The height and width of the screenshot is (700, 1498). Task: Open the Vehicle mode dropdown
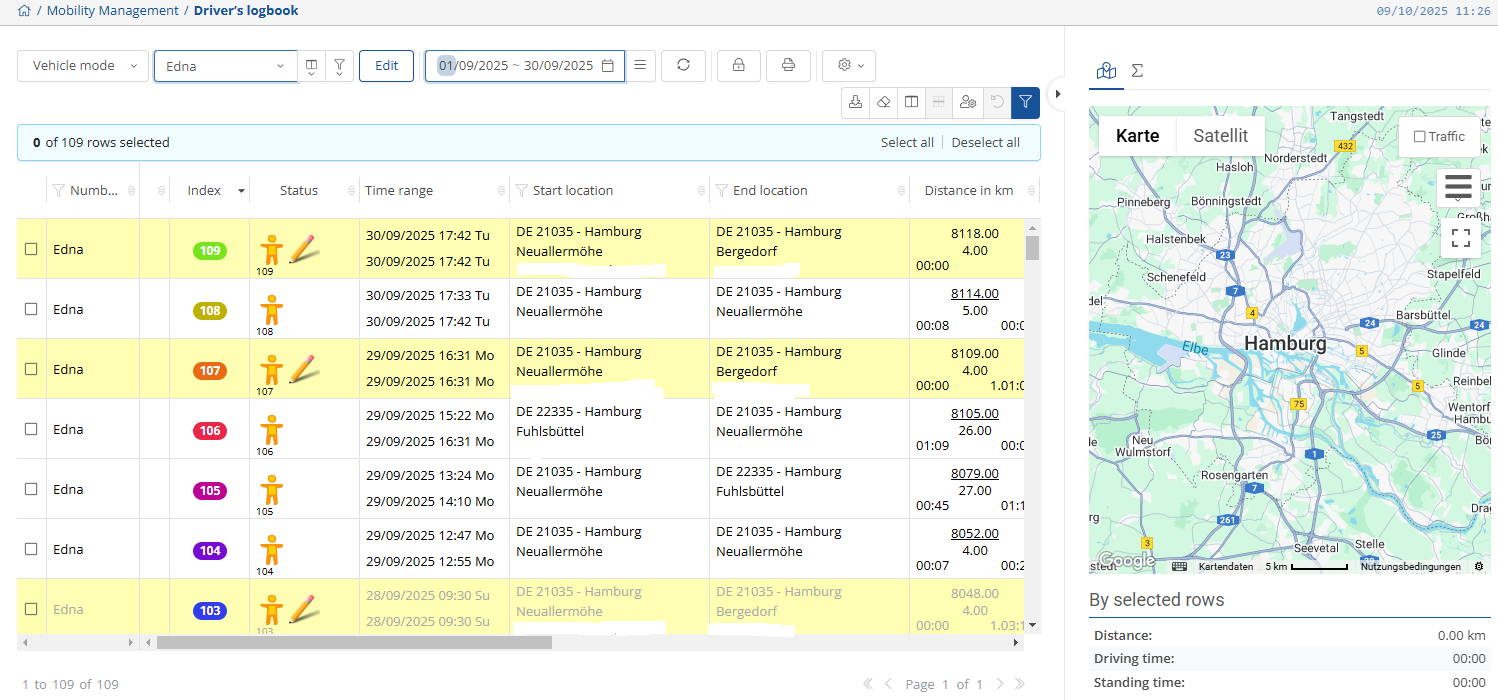point(83,66)
